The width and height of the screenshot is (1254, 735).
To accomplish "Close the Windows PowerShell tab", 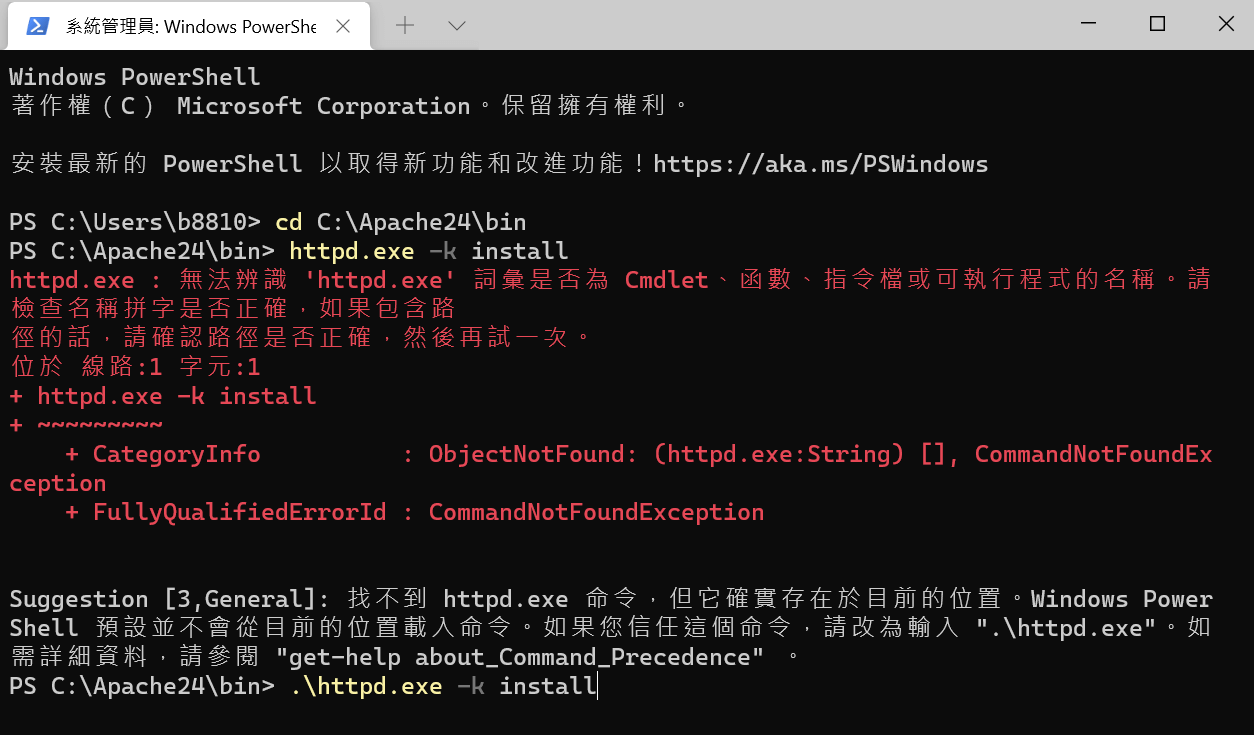I will tap(343, 27).
